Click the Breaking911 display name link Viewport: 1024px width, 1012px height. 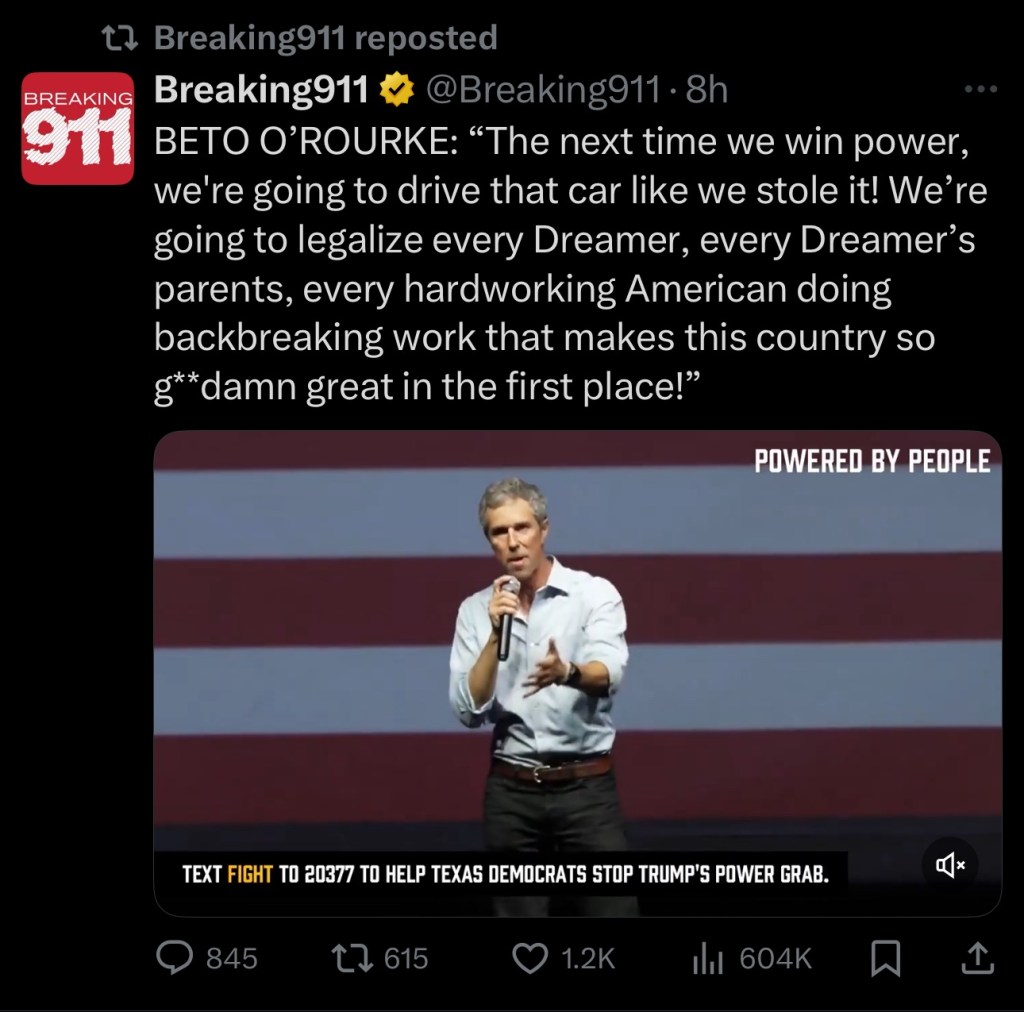click(260, 92)
